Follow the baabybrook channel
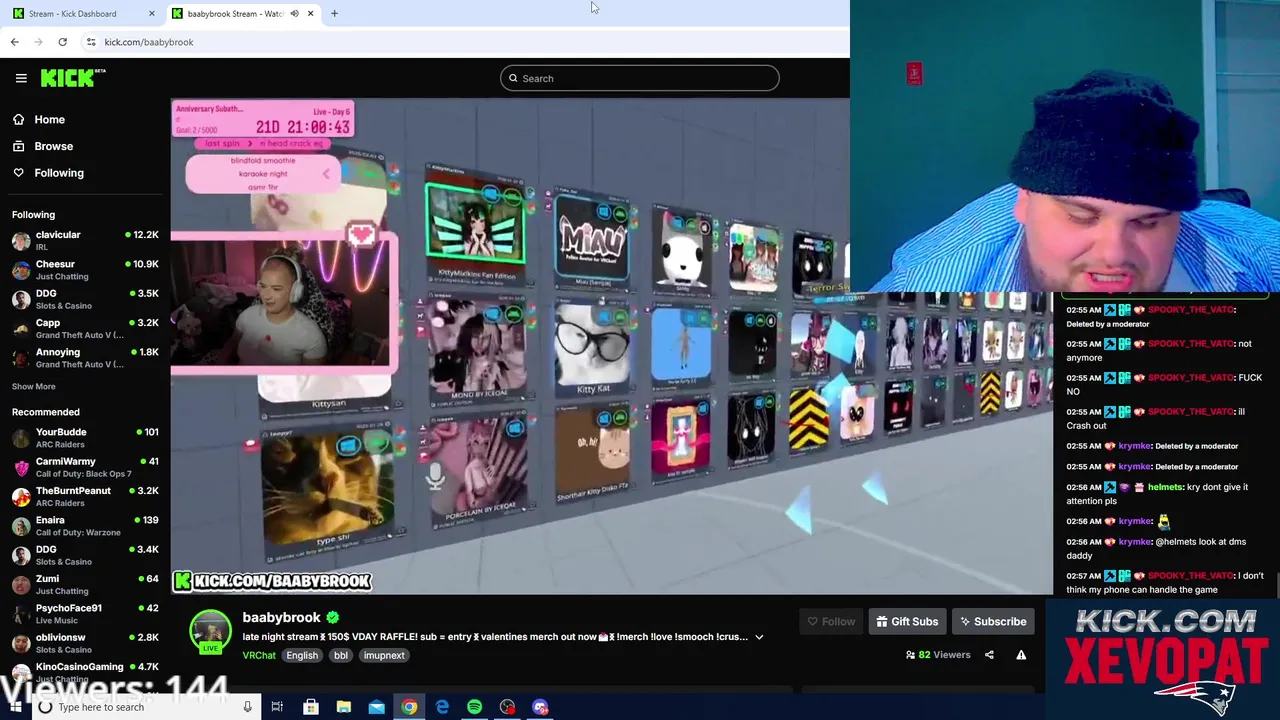Screen dimensions: 1280x720 [831, 622]
